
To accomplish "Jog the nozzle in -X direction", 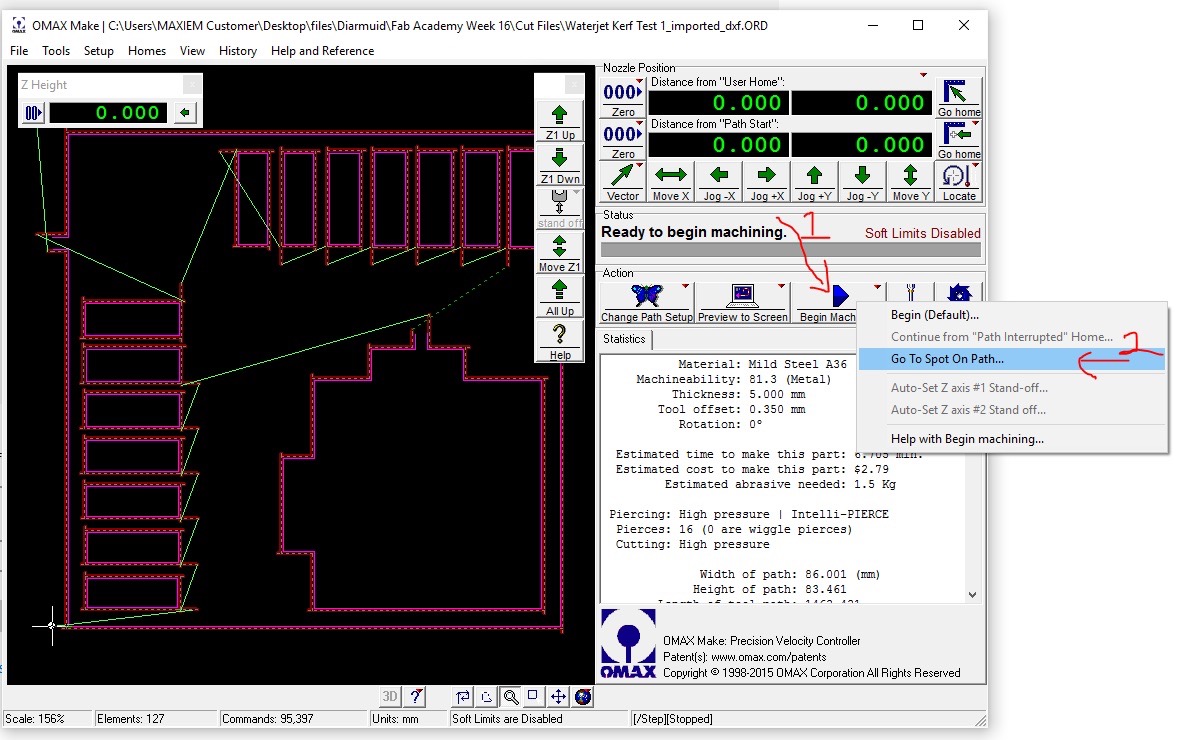I will (x=719, y=182).
